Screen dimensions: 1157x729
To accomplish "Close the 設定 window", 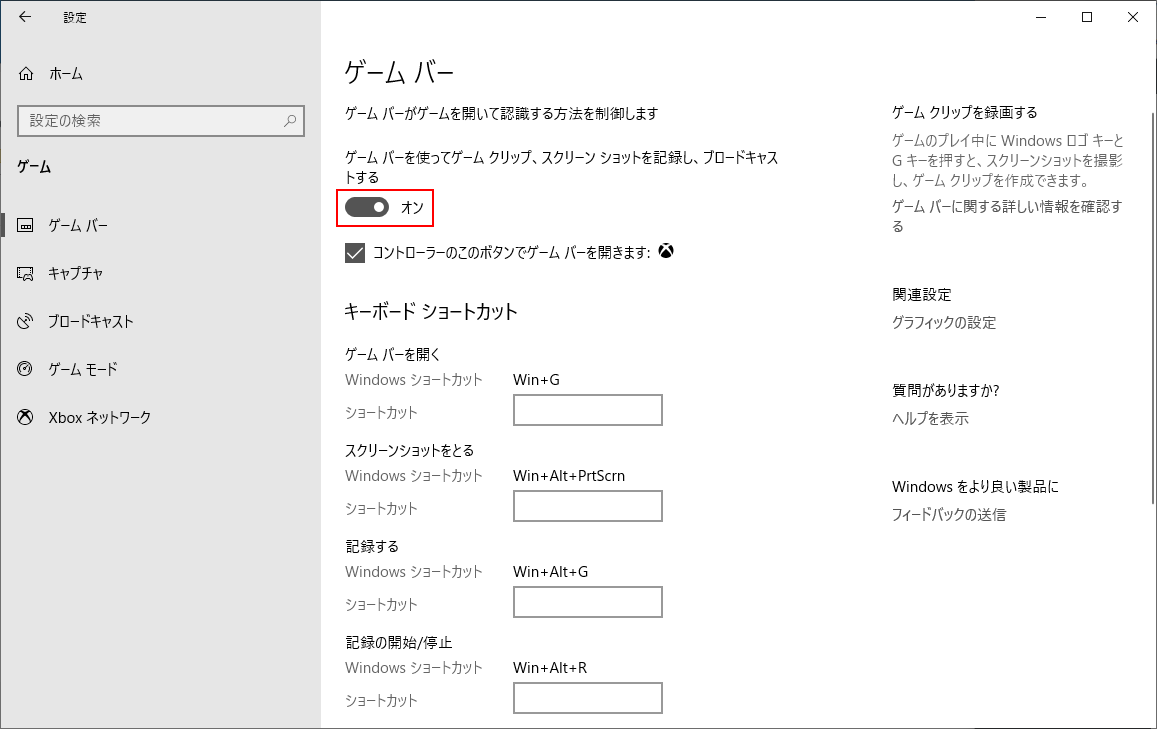I will coord(1133,17).
